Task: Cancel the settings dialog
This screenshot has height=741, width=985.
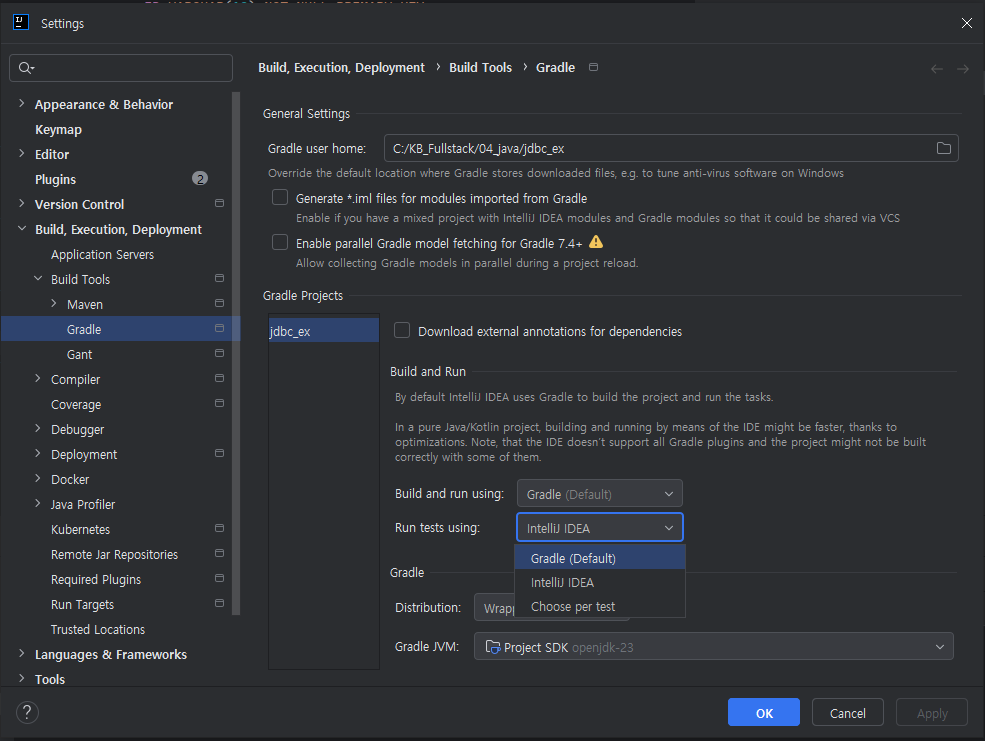Action: point(847,712)
